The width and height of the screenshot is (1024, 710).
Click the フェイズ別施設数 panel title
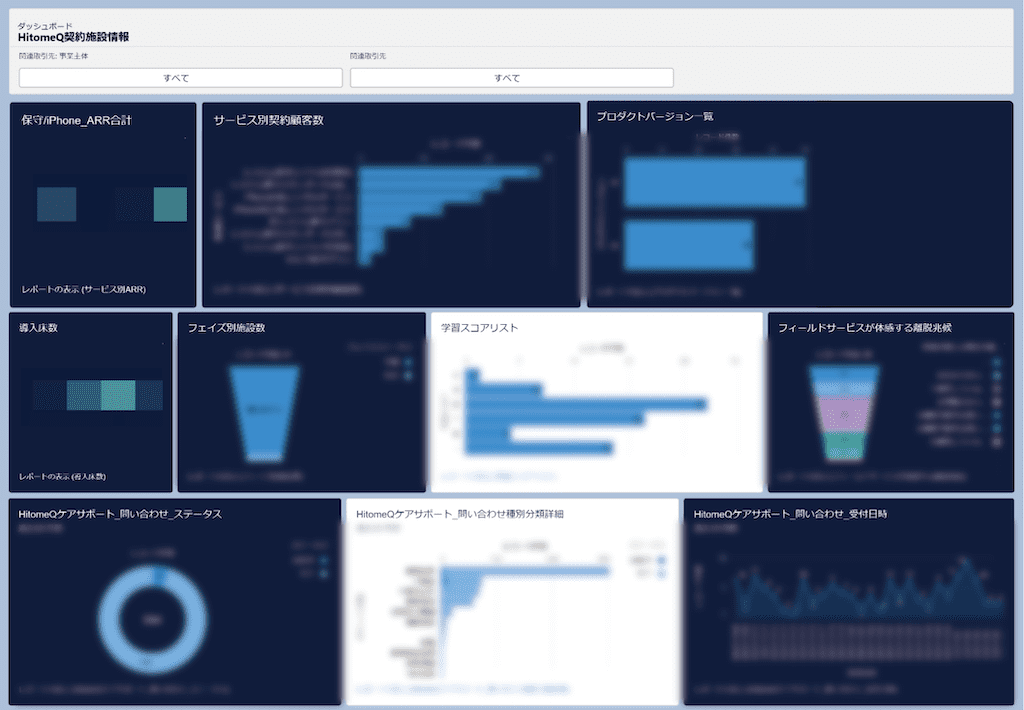pyautogui.click(x=226, y=328)
